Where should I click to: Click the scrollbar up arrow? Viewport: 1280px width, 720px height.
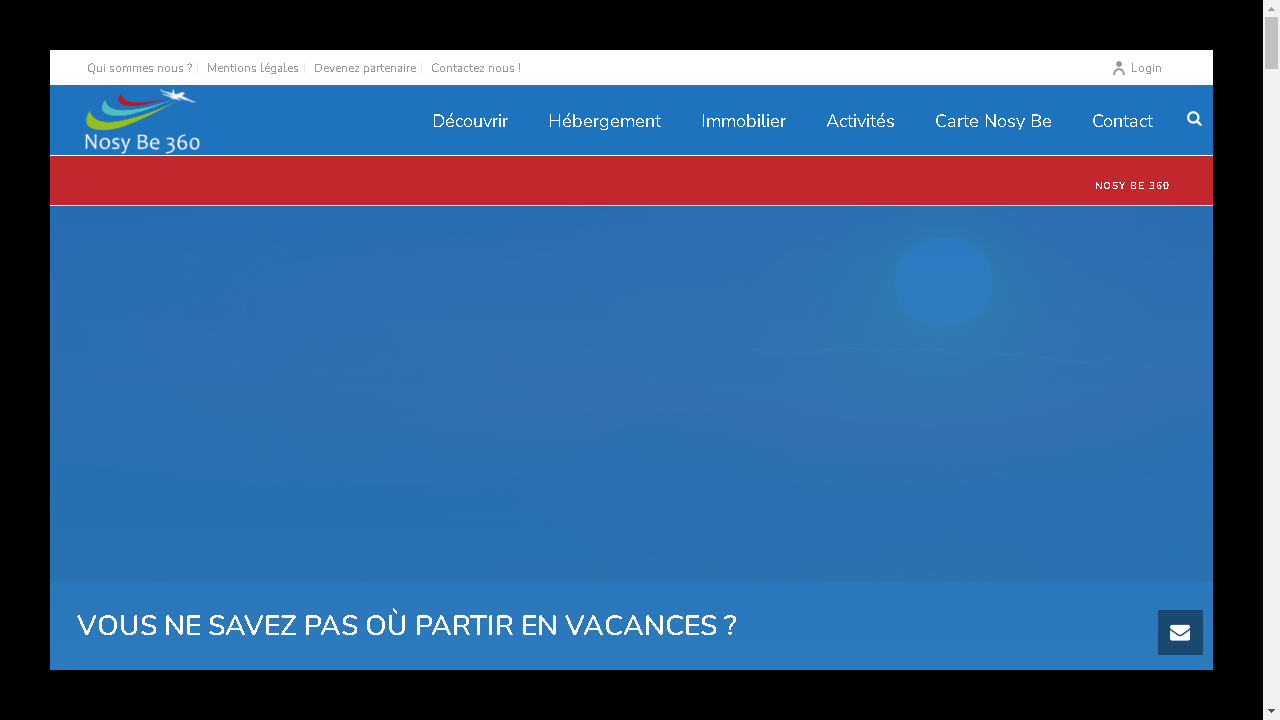[x=1272, y=8]
